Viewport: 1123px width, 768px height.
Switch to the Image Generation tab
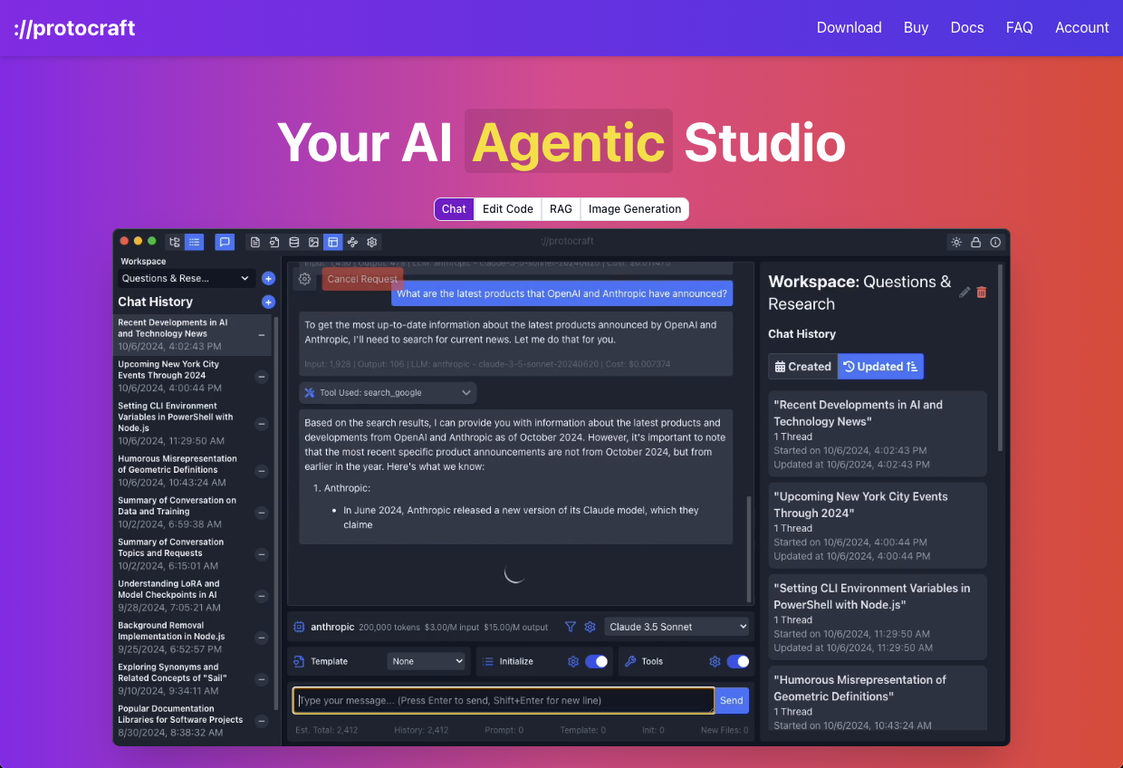tap(634, 209)
